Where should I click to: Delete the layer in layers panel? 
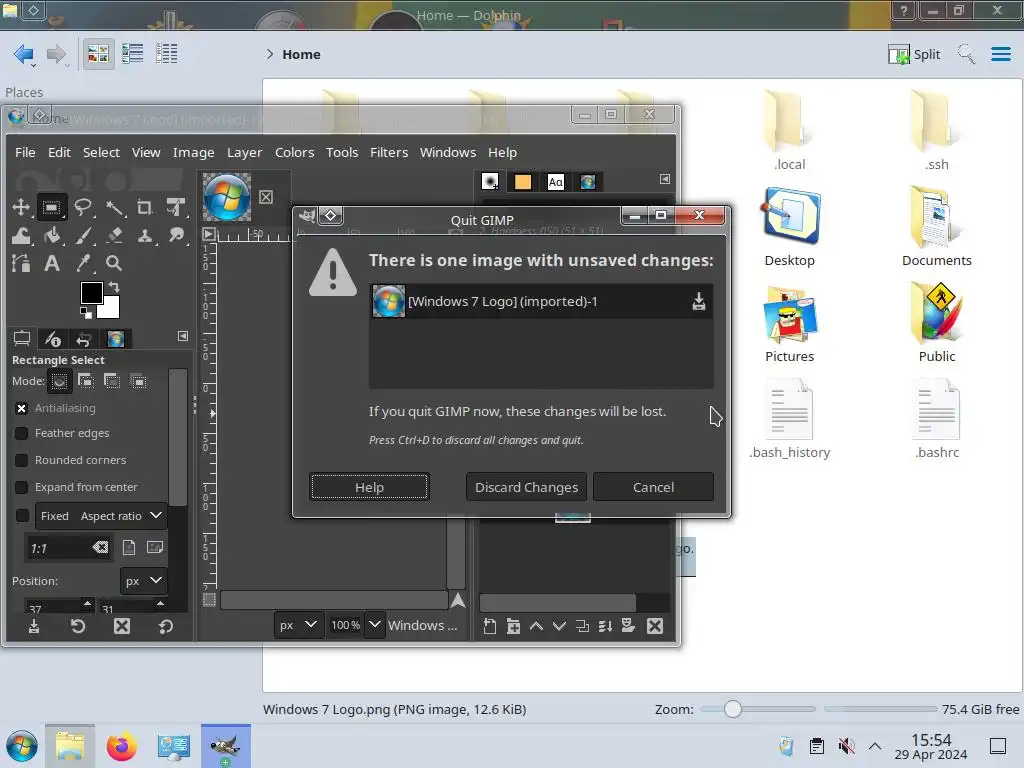click(x=655, y=626)
